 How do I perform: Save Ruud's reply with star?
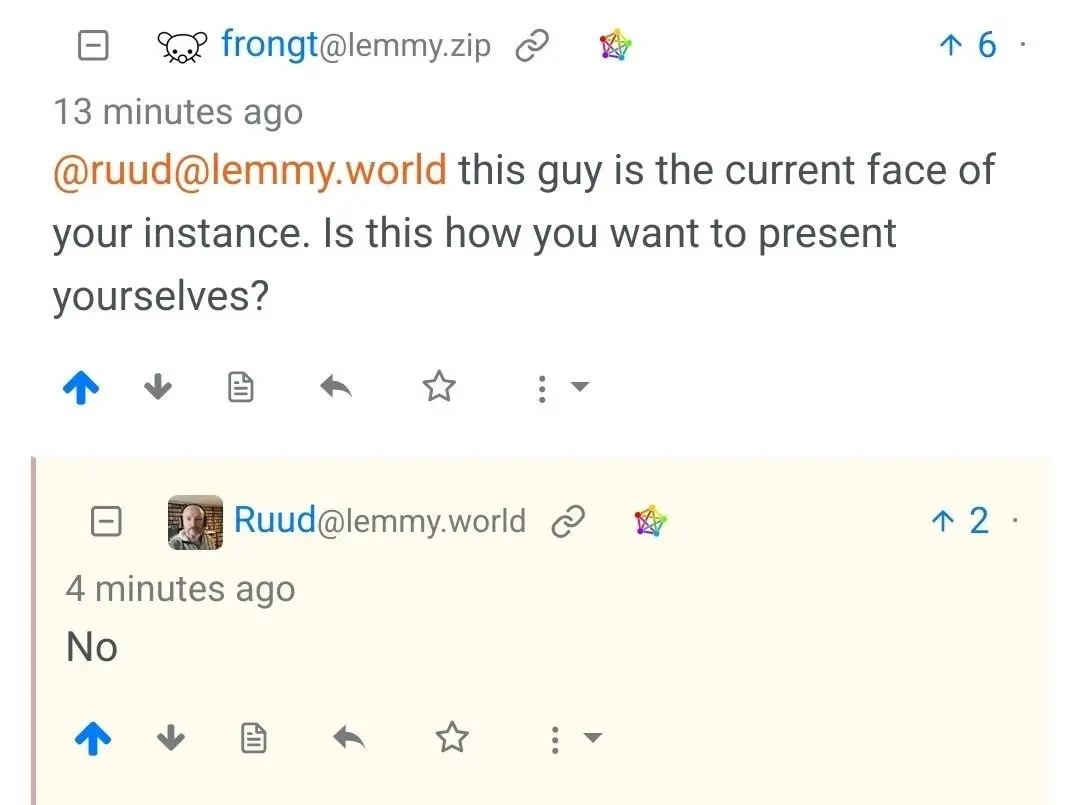coord(452,740)
